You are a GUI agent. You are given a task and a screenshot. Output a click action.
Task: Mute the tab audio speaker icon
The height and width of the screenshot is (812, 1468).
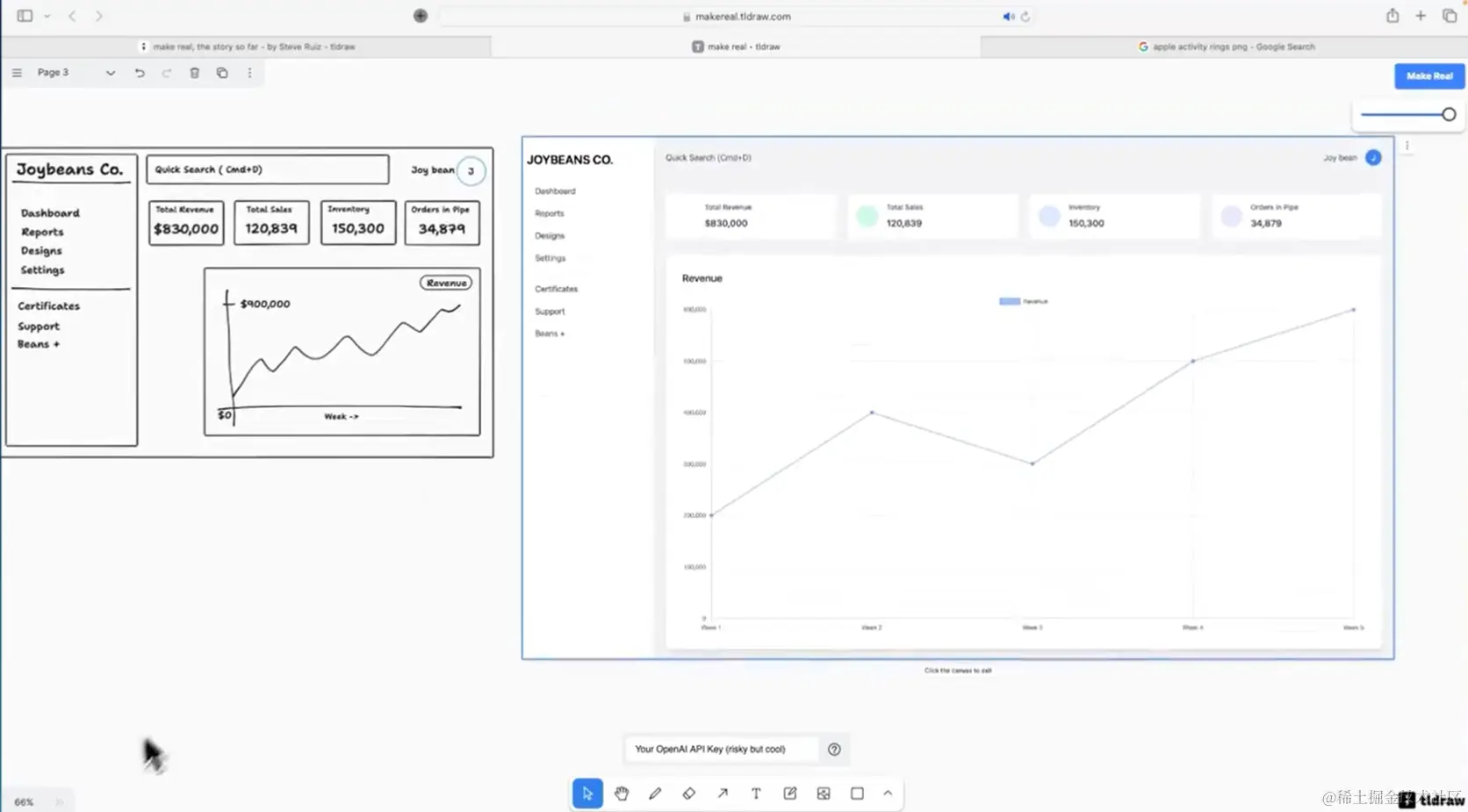[1008, 17]
